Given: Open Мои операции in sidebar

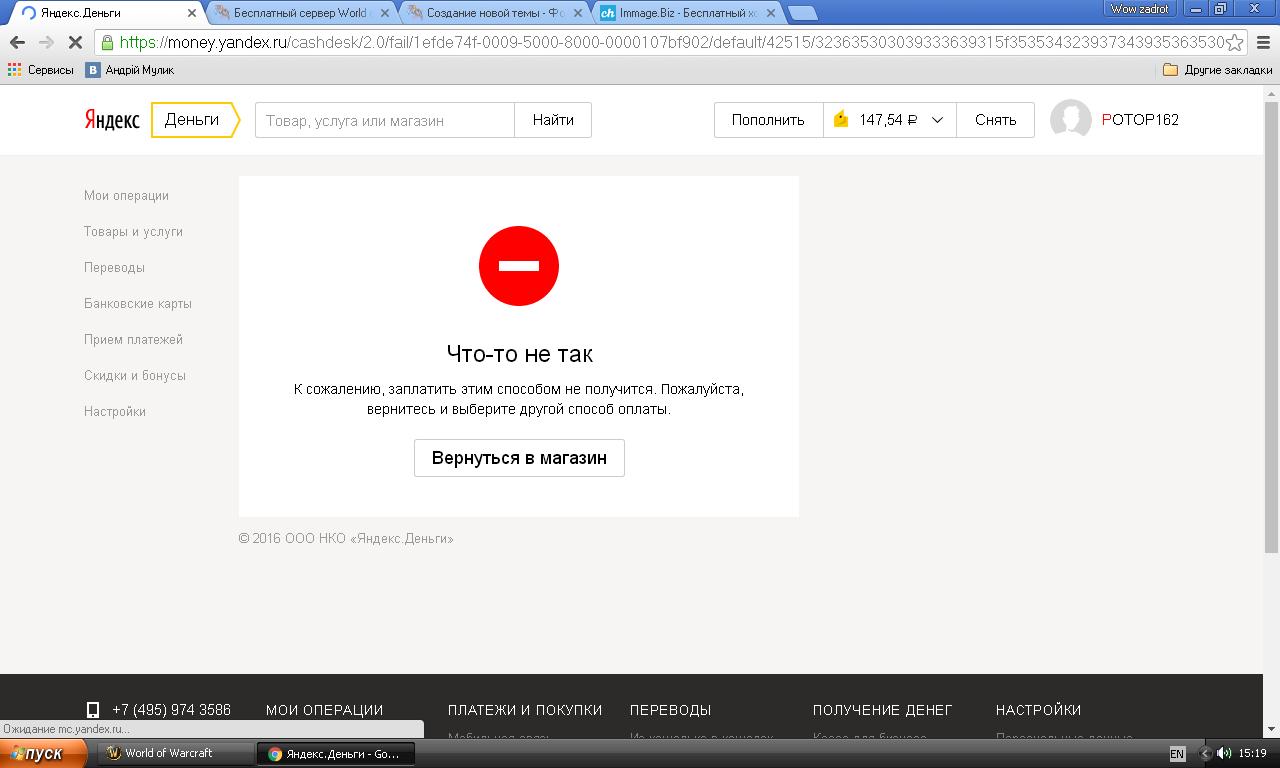Looking at the screenshot, I should pyautogui.click(x=126, y=196).
